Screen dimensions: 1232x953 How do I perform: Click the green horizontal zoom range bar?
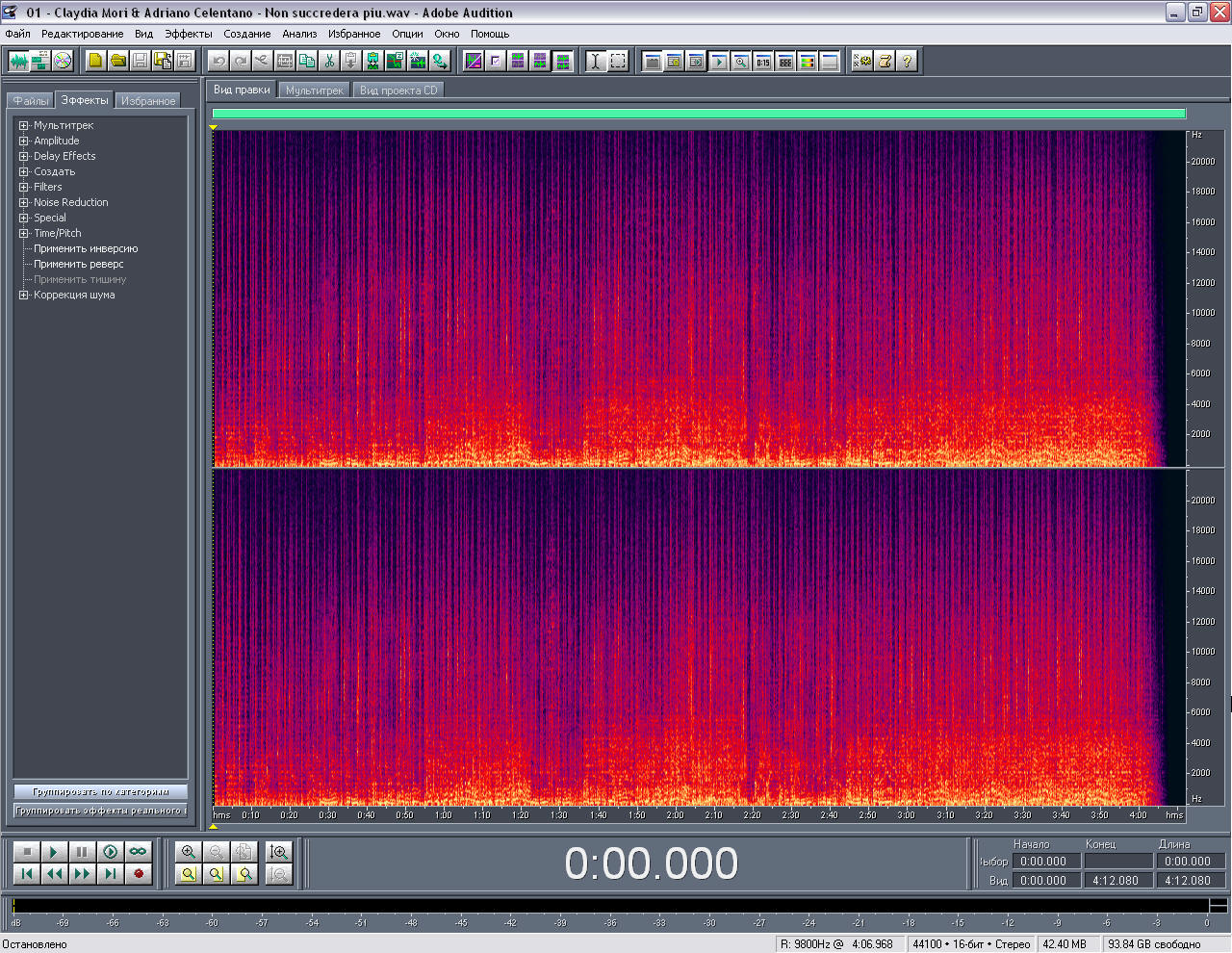coord(698,114)
